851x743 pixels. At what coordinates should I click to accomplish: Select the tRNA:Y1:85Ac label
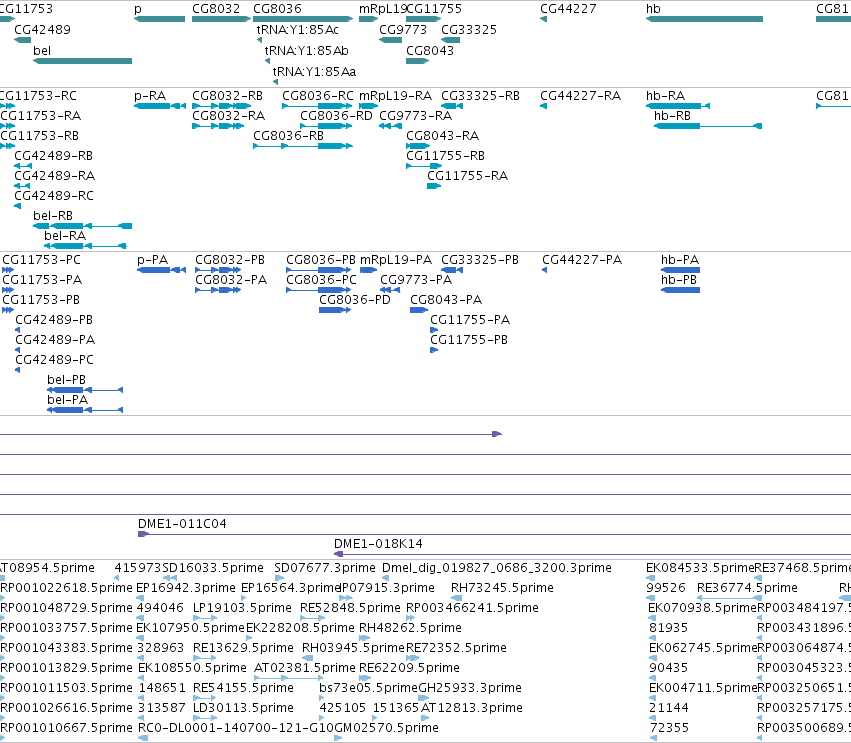click(x=297, y=30)
